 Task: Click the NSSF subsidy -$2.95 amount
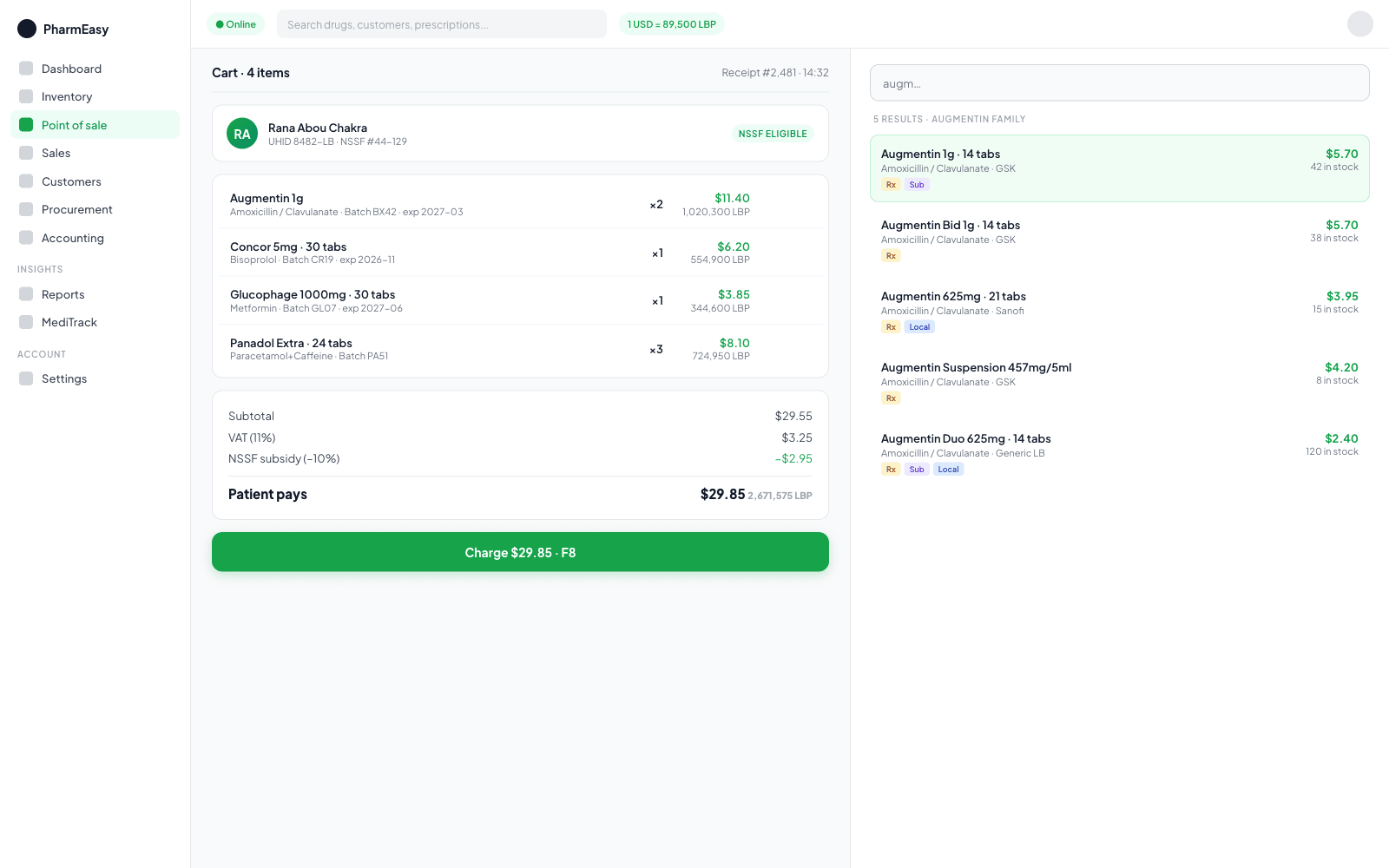793,458
